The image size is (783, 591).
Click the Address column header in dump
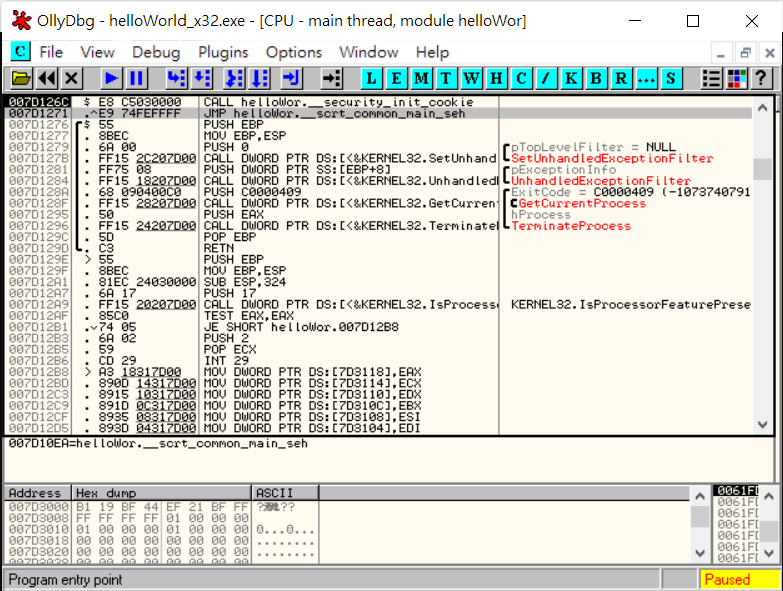(38, 493)
